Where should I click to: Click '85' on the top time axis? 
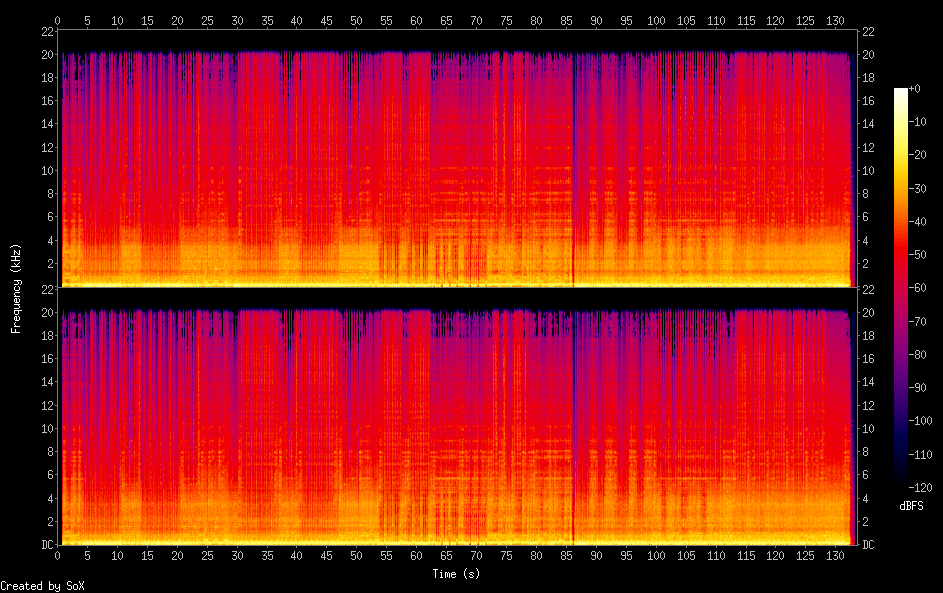pyautogui.click(x=566, y=20)
